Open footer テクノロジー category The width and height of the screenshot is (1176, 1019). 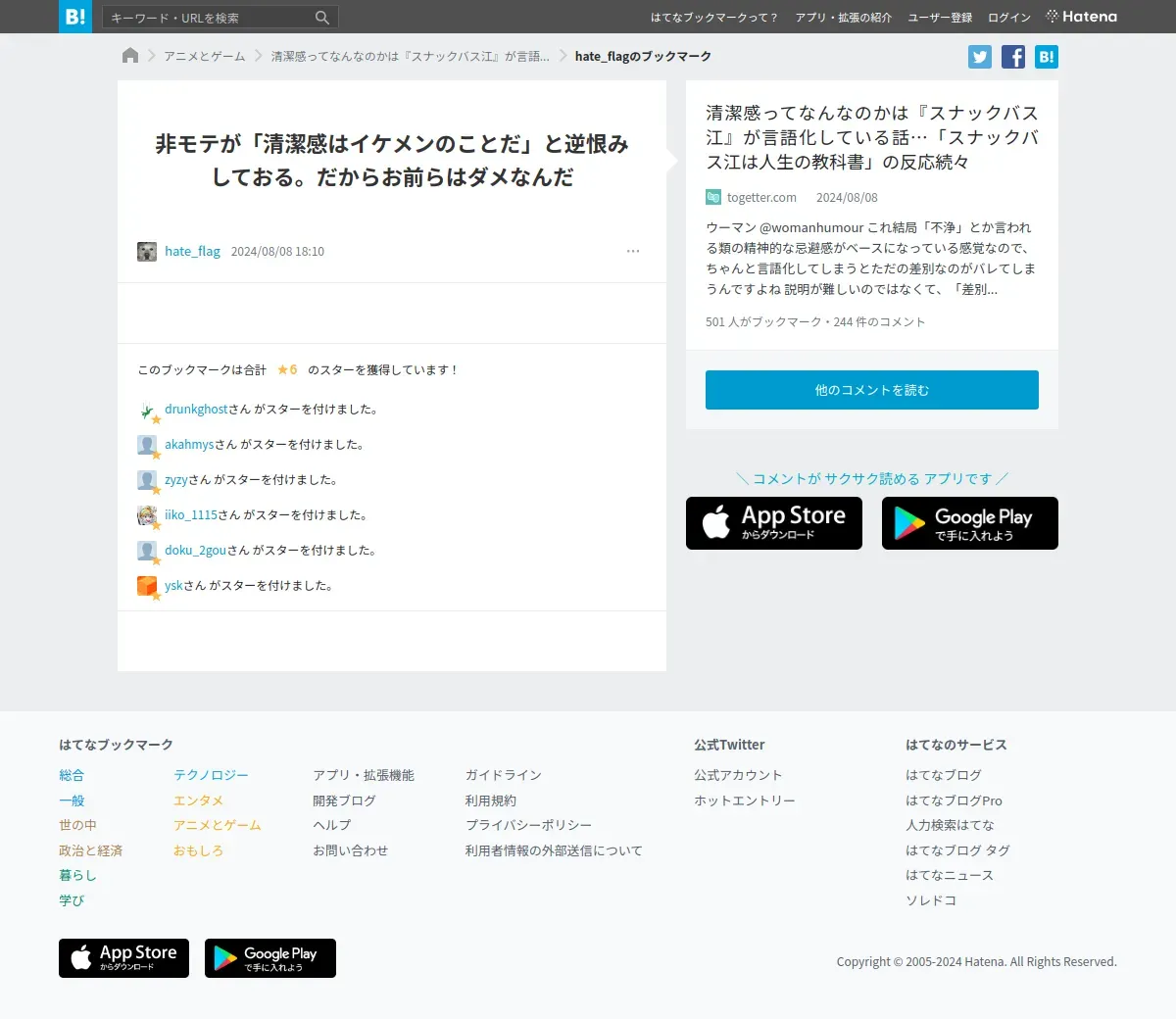point(211,775)
